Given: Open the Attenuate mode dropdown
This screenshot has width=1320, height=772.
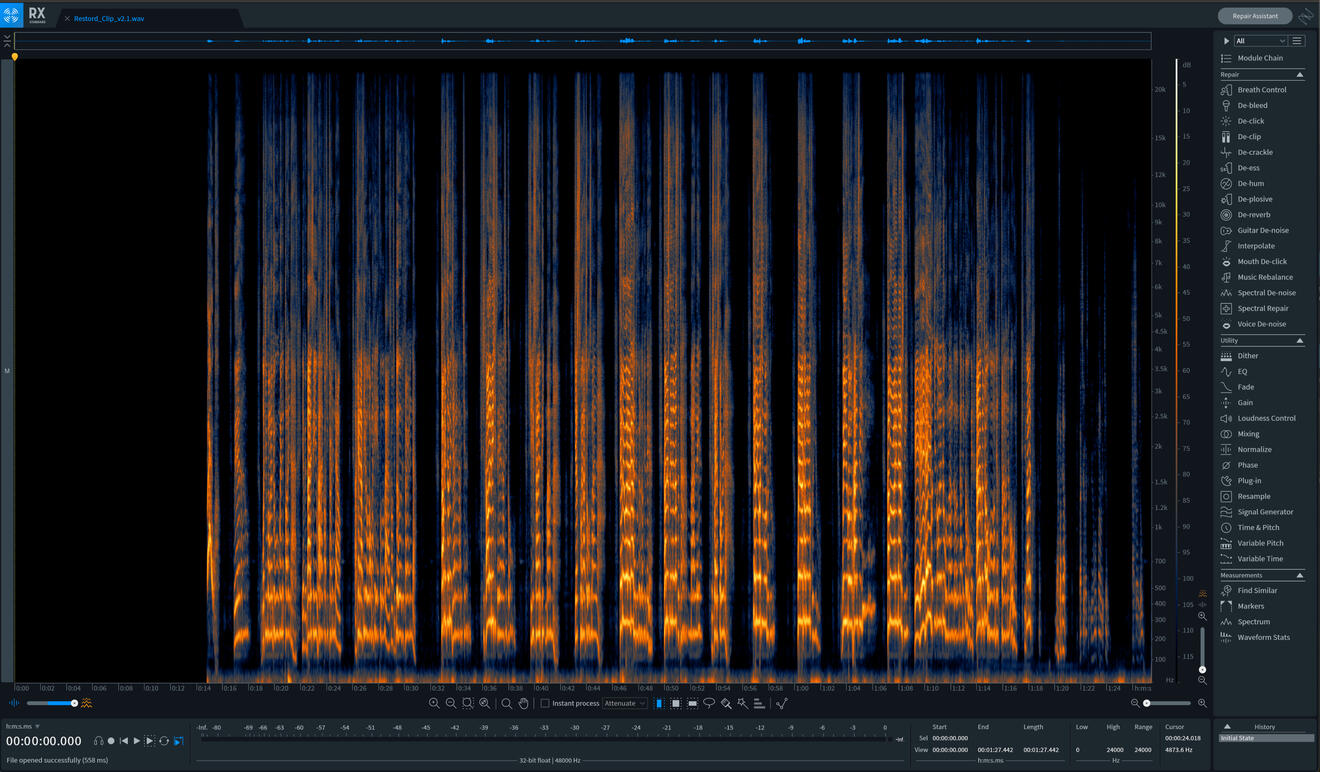Looking at the screenshot, I should point(625,704).
